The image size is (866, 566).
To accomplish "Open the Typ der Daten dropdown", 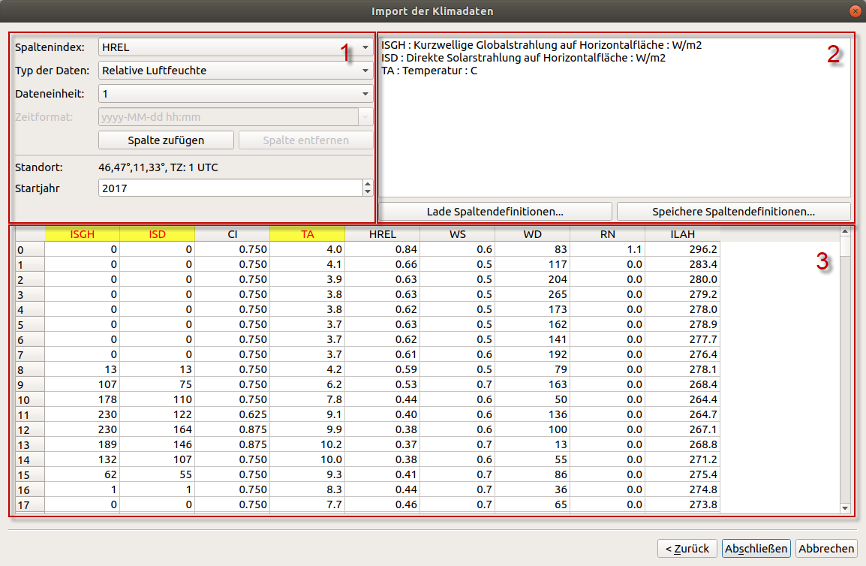I will pos(235,71).
